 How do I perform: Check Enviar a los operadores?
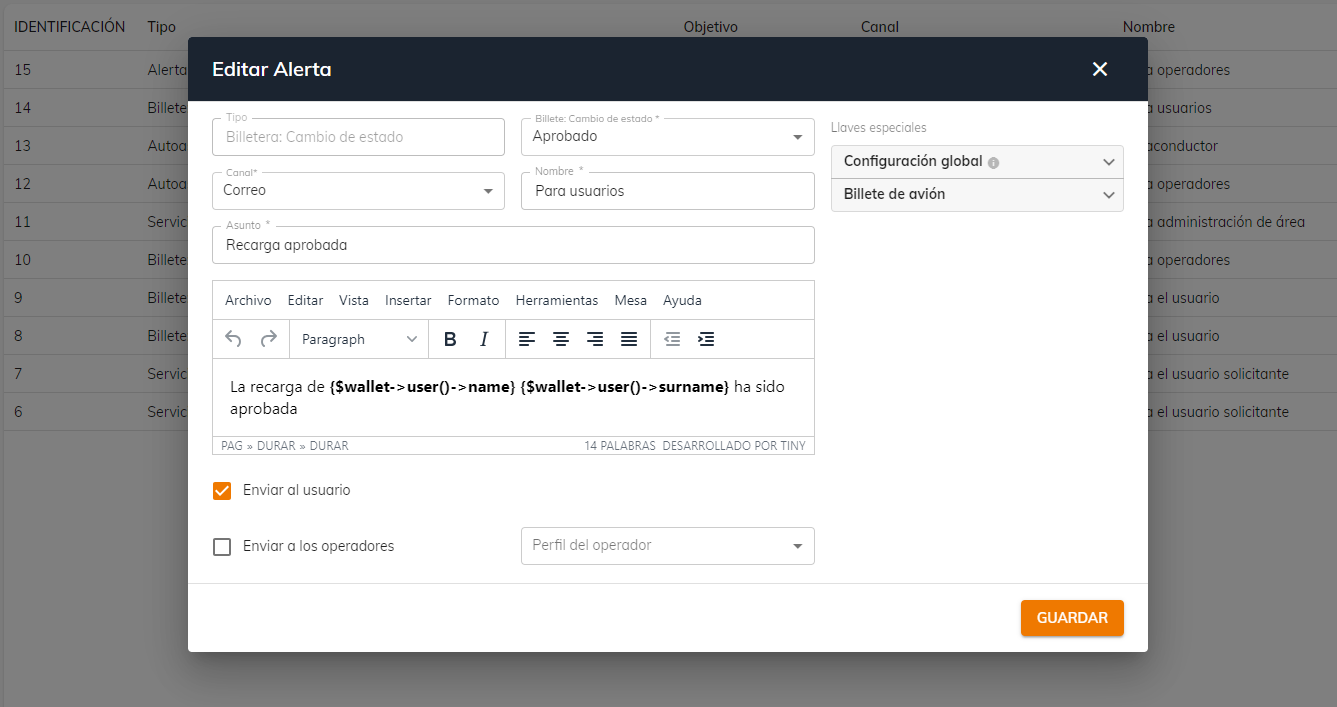coord(222,547)
